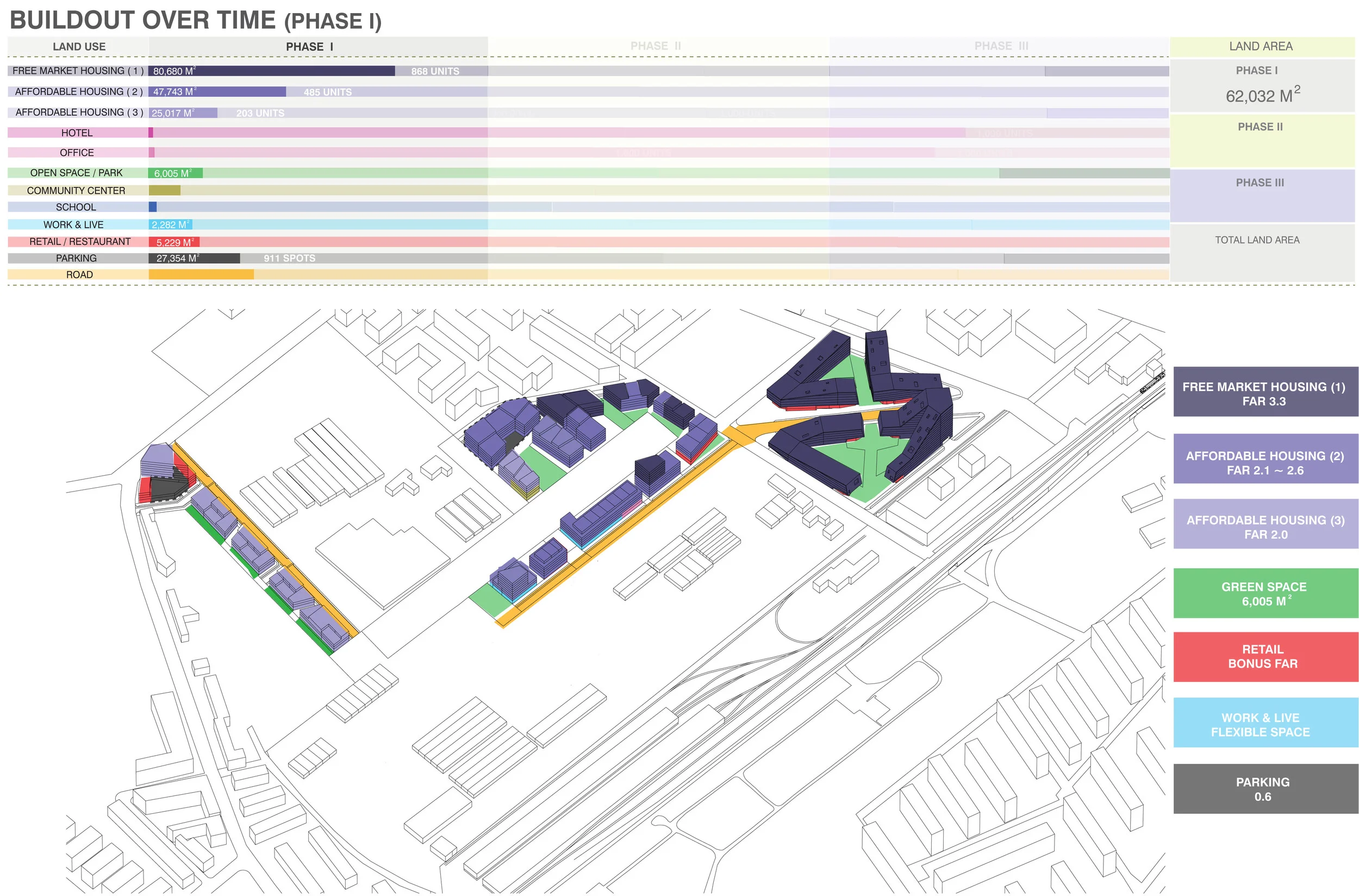Click the 'FREE MARKET HOUSING ( 1 )' row label
Screen dimensions: 1359x896
(78, 71)
